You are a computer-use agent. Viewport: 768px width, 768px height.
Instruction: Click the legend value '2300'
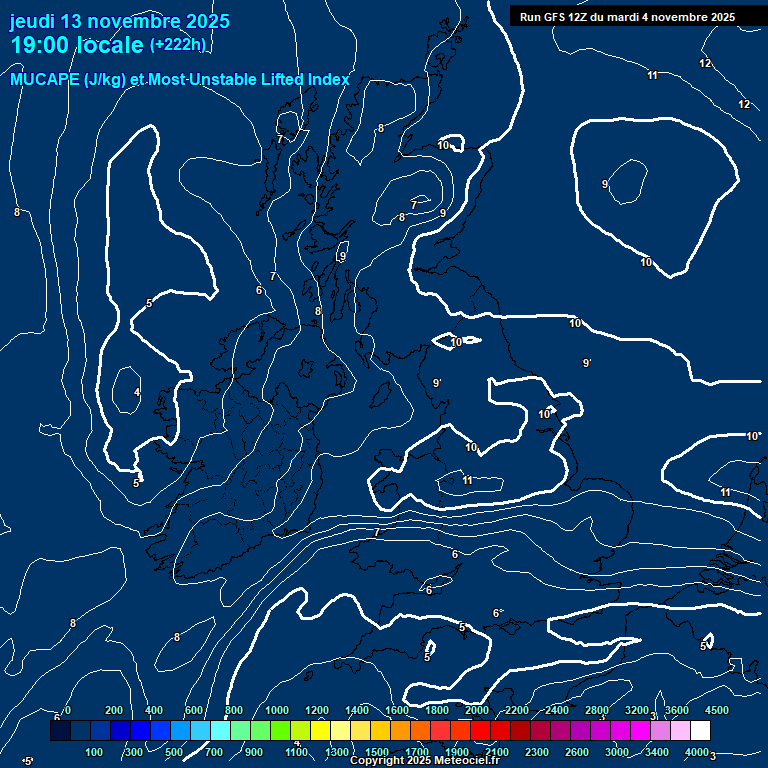coord(537,752)
